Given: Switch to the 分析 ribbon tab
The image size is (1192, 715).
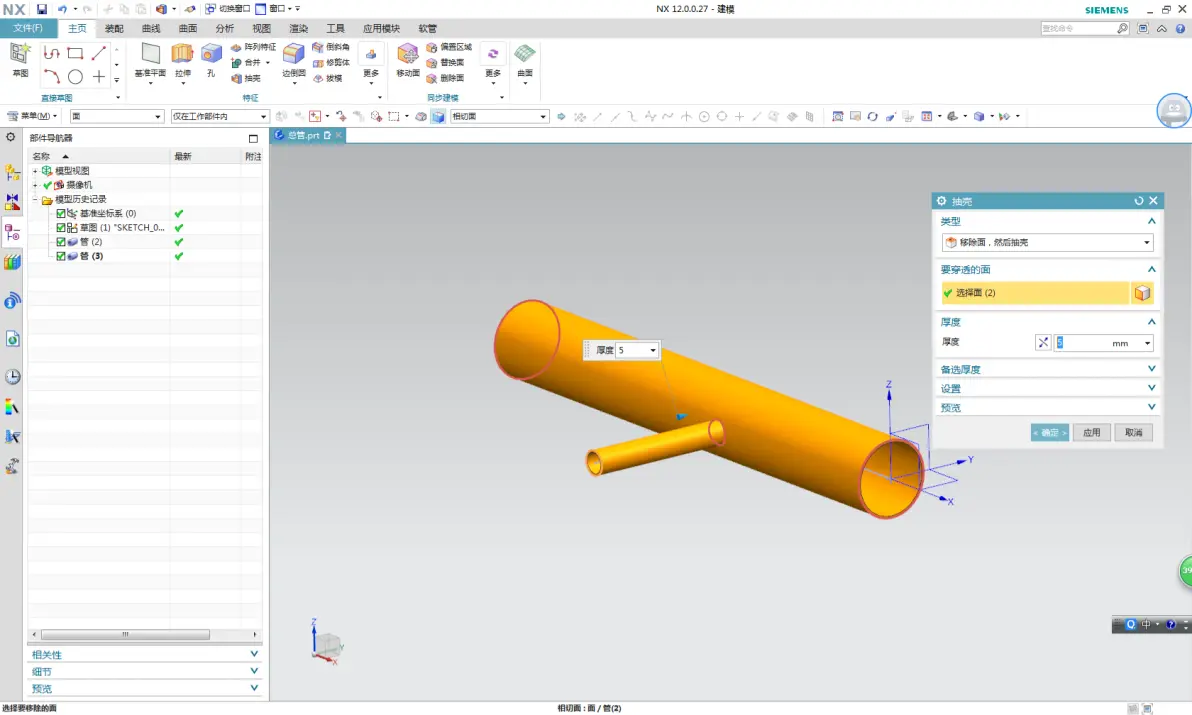Looking at the screenshot, I should coord(224,28).
